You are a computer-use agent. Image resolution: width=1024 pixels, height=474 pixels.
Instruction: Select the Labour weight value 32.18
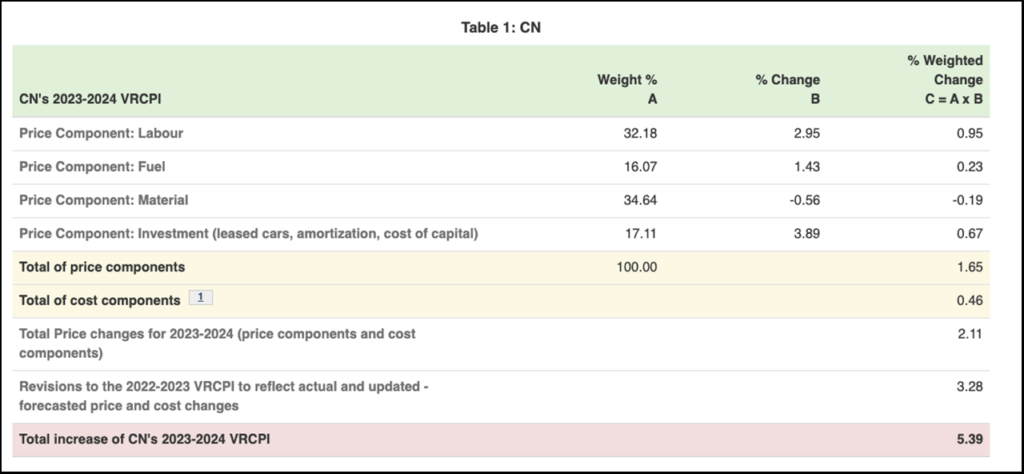640,133
